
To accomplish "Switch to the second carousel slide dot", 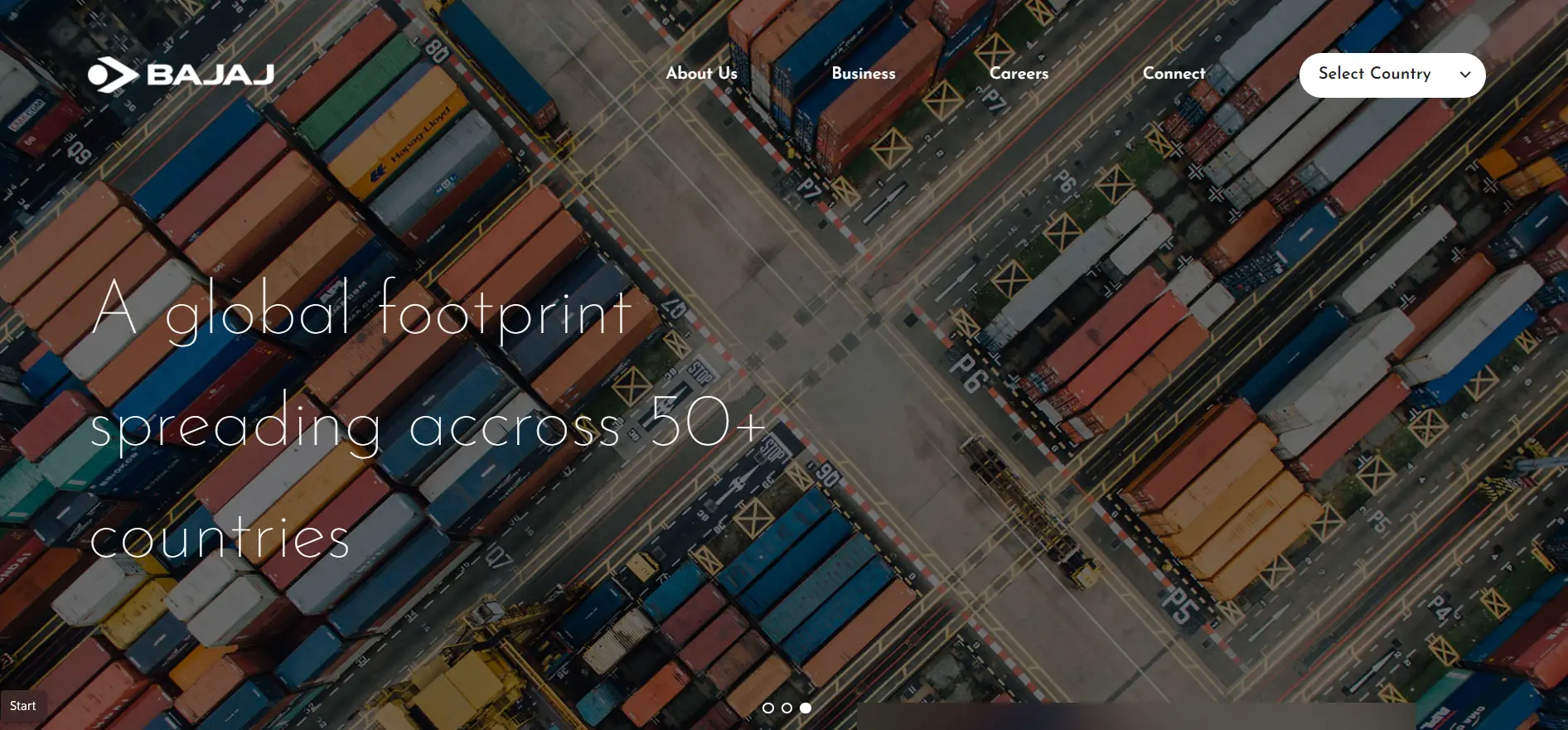I will coord(786,708).
